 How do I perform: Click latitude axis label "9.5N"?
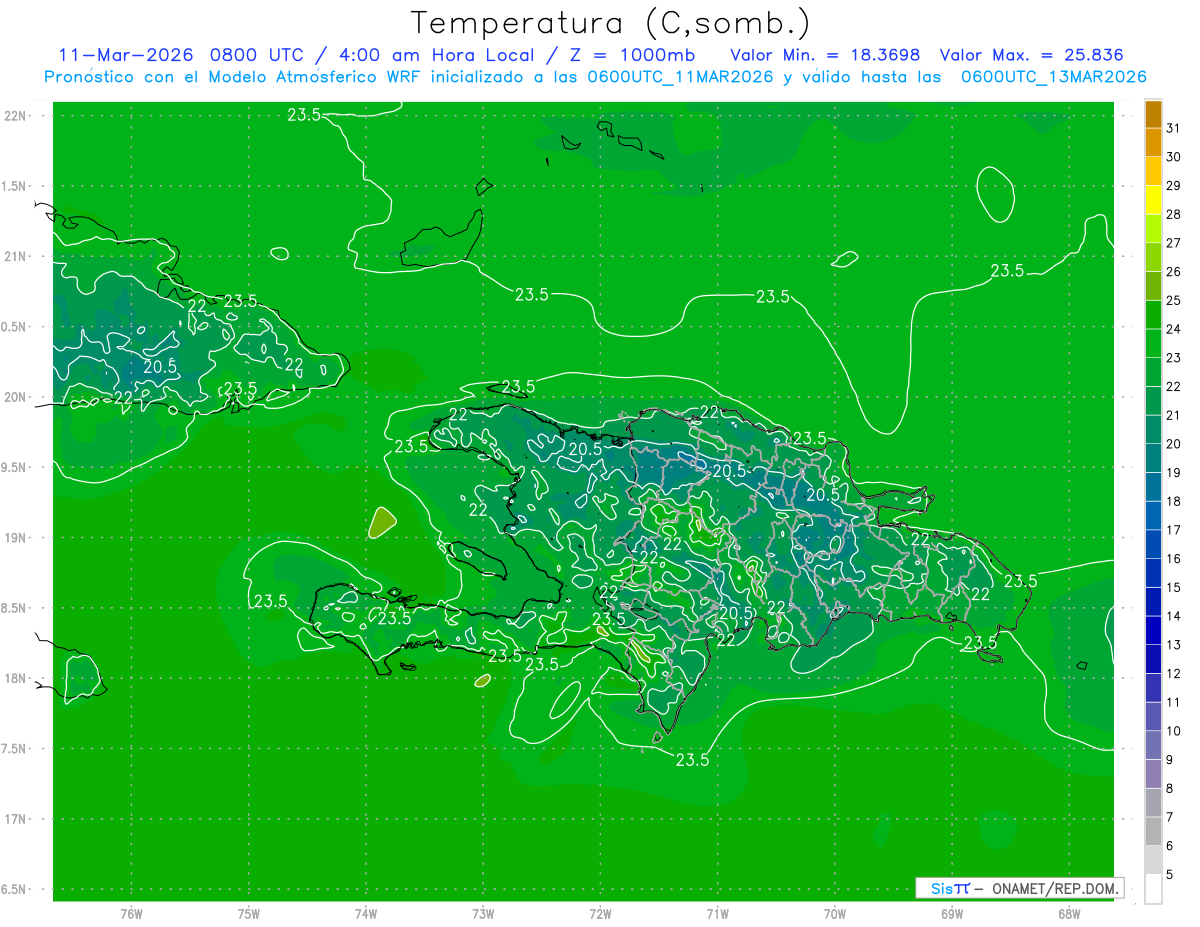coord(15,467)
